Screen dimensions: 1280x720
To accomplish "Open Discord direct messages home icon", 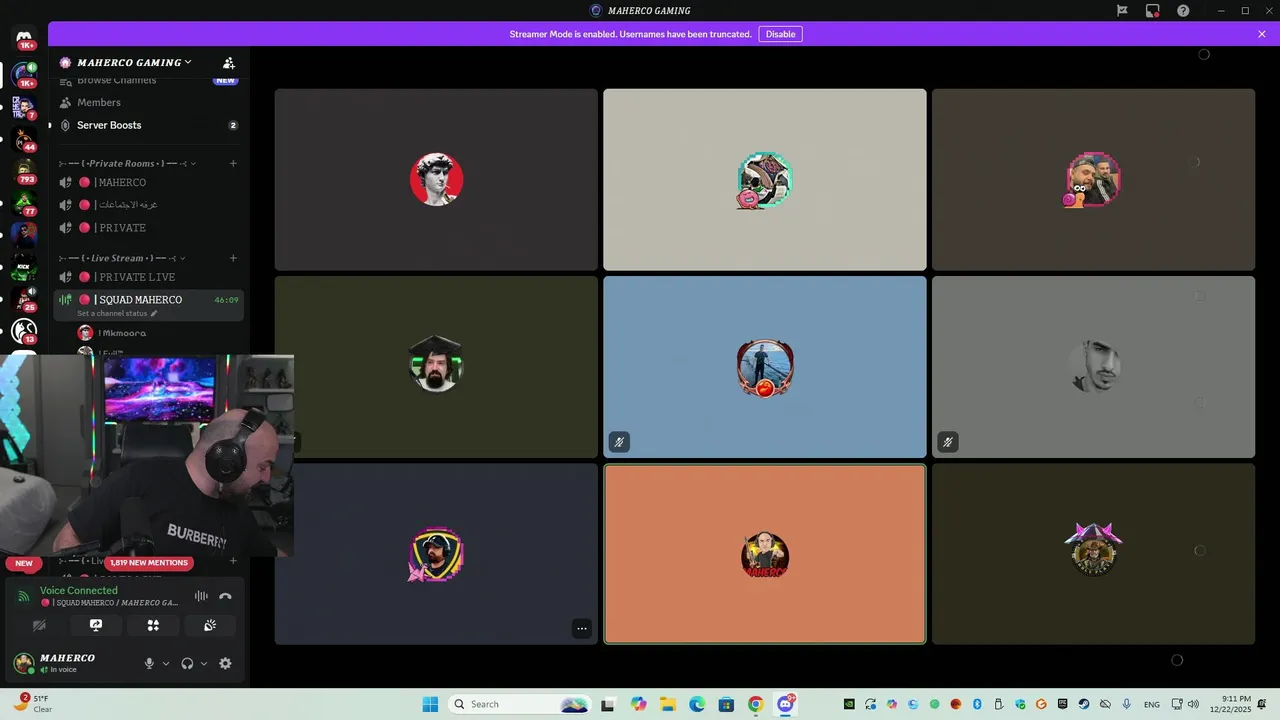I will (x=24, y=37).
